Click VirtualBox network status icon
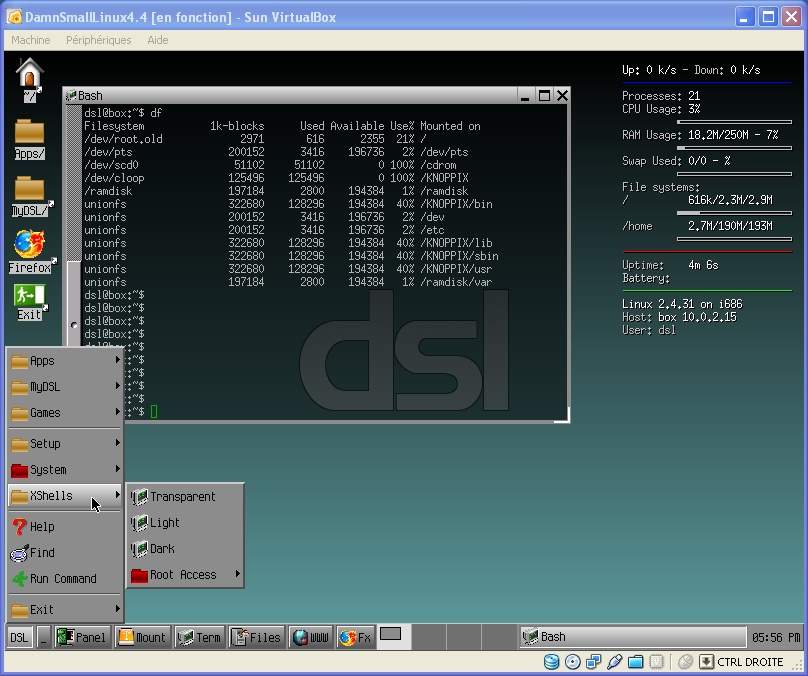The image size is (808, 676). [594, 662]
